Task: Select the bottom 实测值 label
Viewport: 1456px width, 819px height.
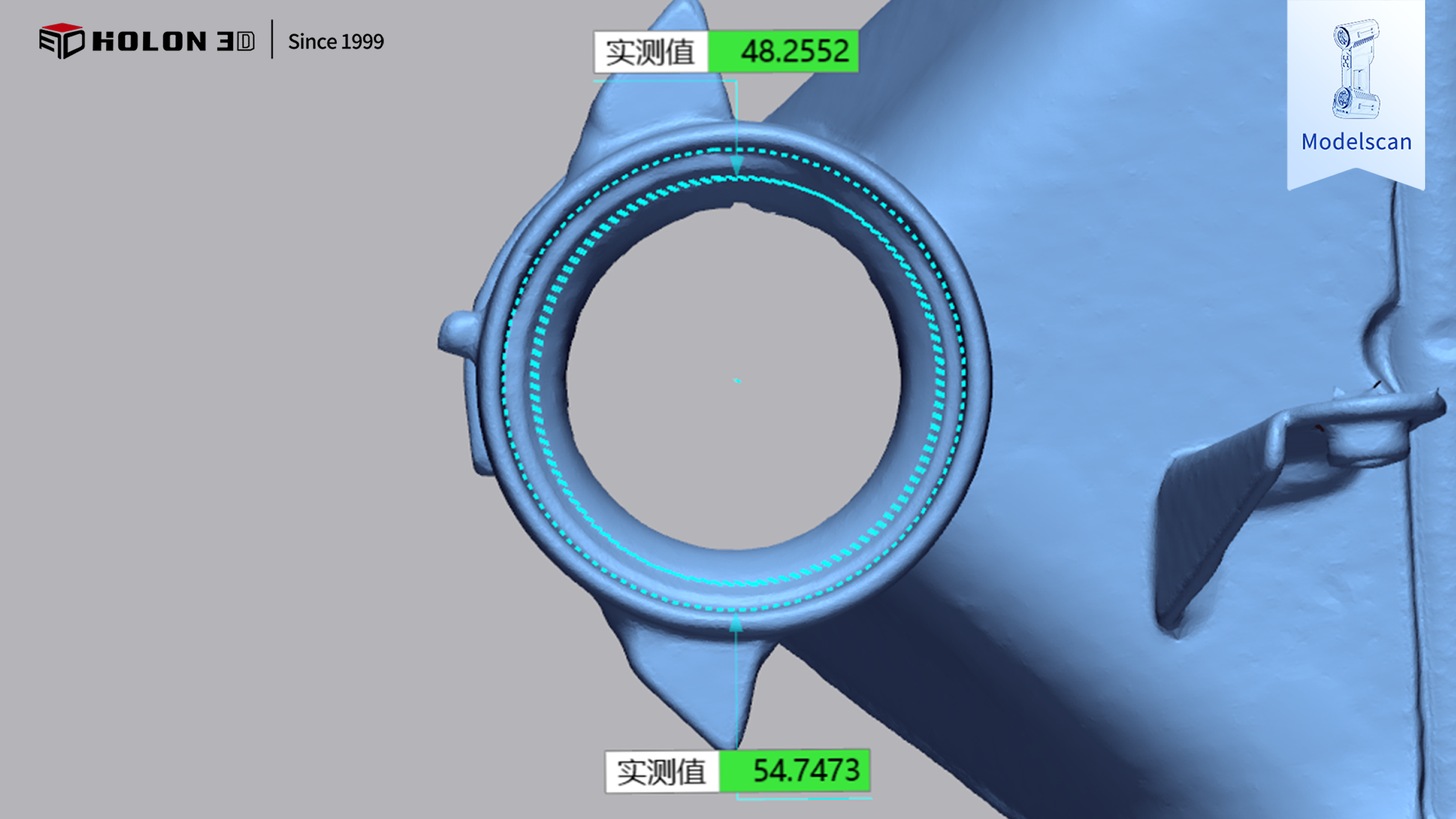Action: tap(662, 771)
